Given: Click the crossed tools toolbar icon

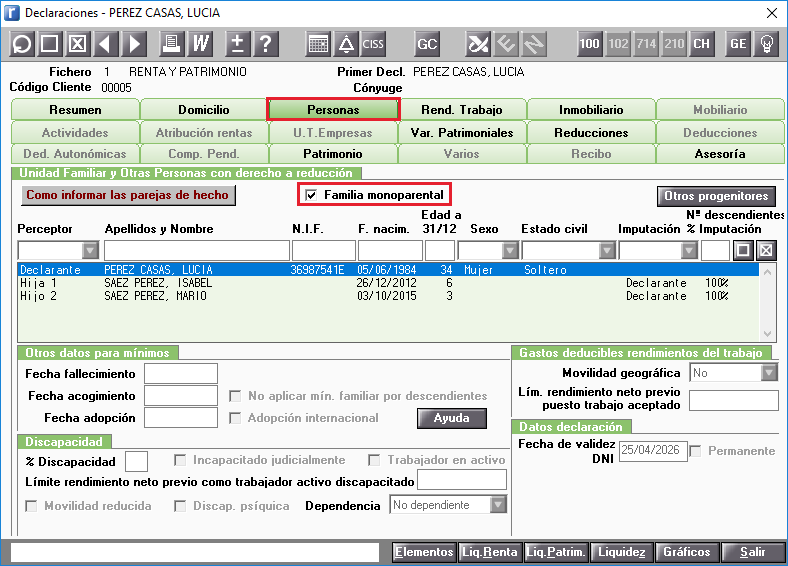Looking at the screenshot, I should click(x=478, y=44).
